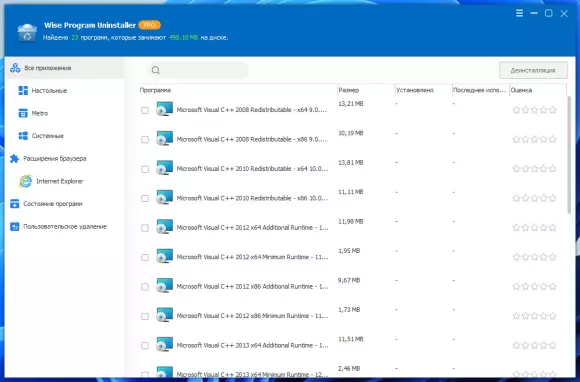Check Visual C++ 2012 x86 Minimum Runtime checkbox

tap(145, 316)
